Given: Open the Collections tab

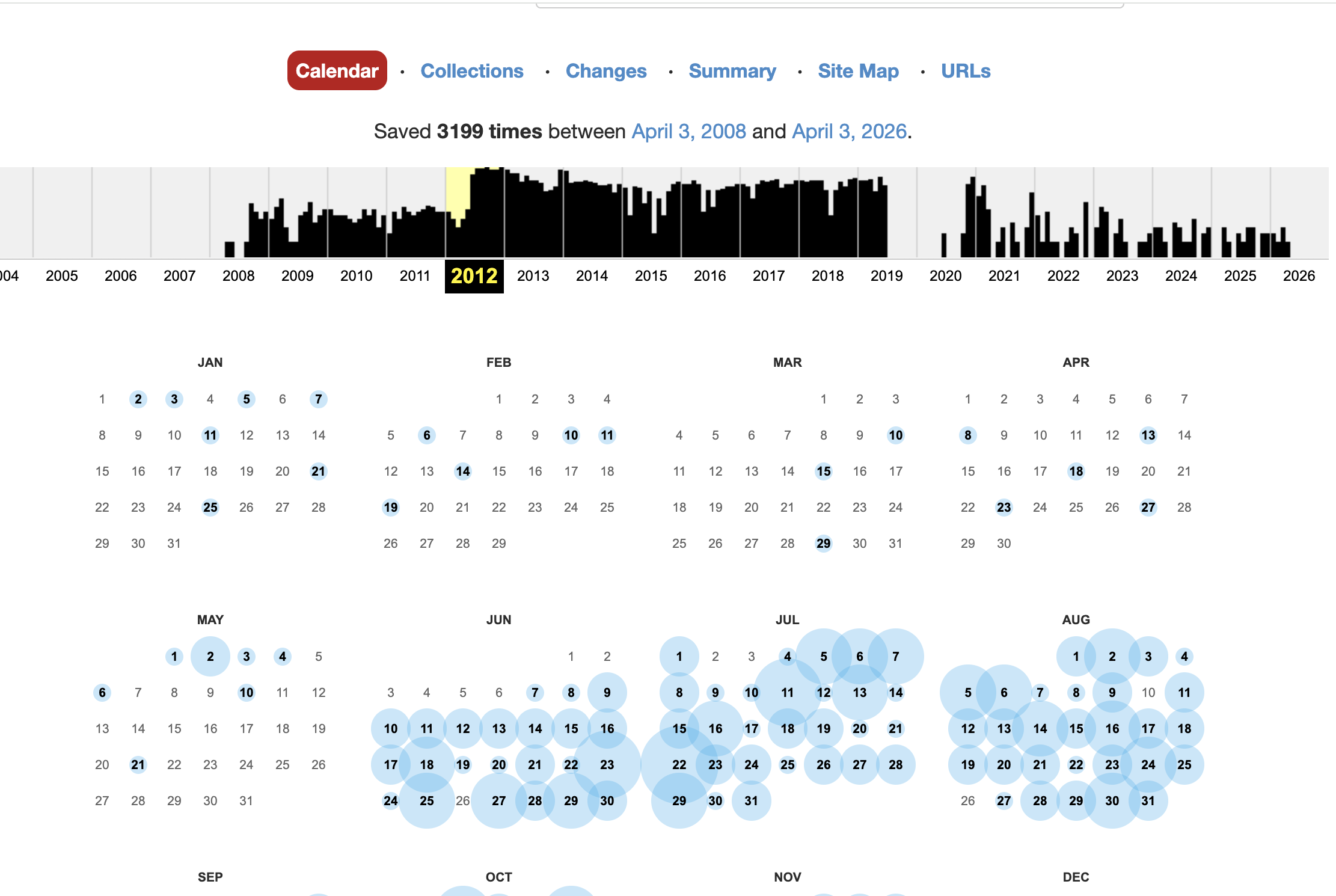Looking at the screenshot, I should [472, 71].
